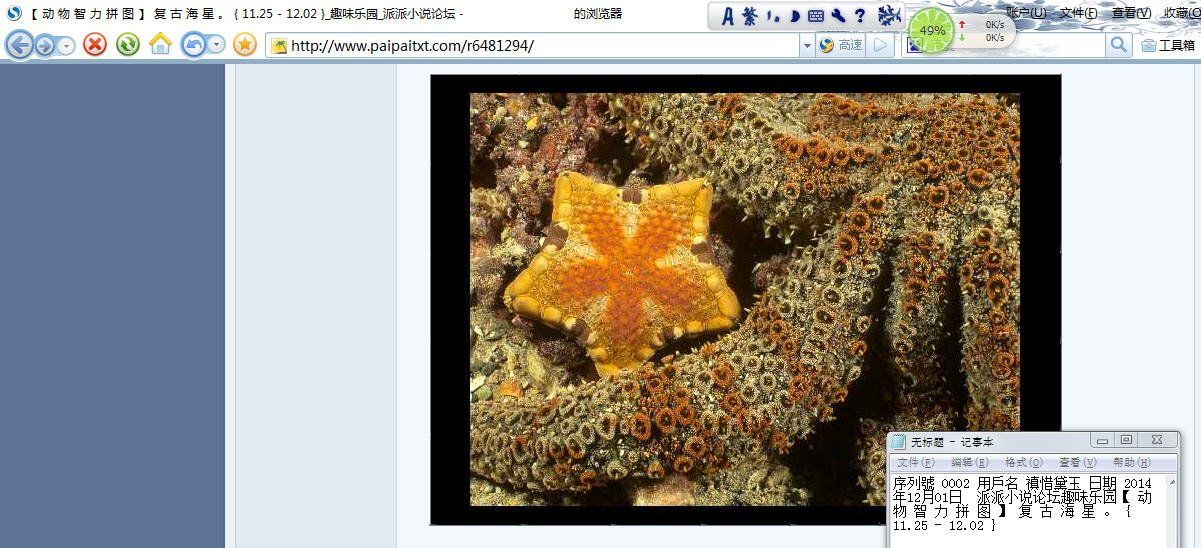Open the history dropdown beside the Forward button
Viewport: 1201px width, 548px height.
pyautogui.click(x=66, y=45)
